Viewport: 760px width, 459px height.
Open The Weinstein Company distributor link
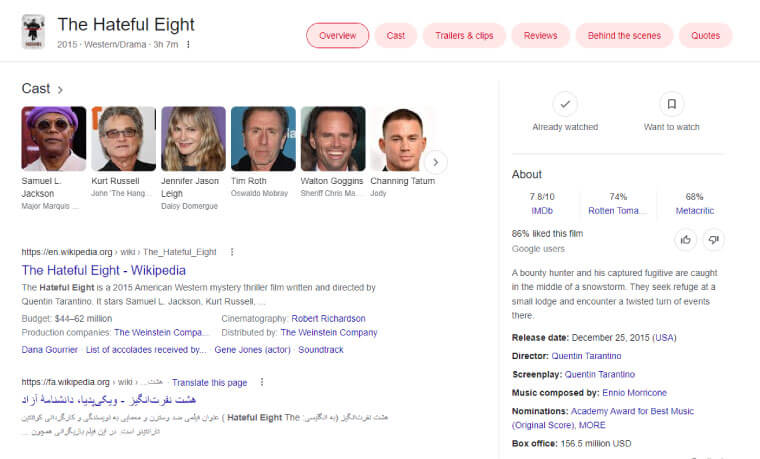[x=329, y=332]
